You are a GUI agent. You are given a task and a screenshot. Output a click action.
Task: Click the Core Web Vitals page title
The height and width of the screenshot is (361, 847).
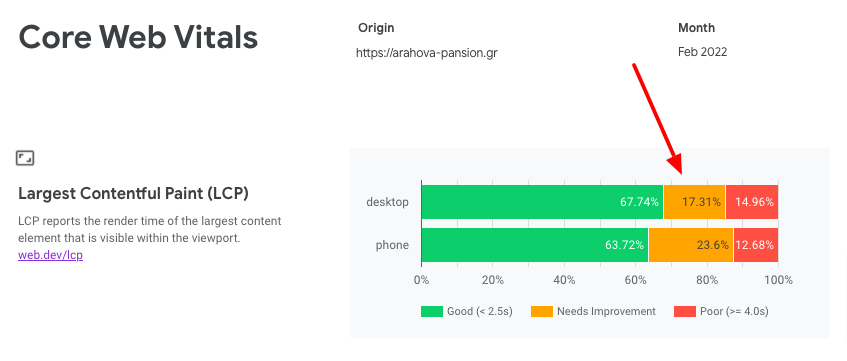138,38
